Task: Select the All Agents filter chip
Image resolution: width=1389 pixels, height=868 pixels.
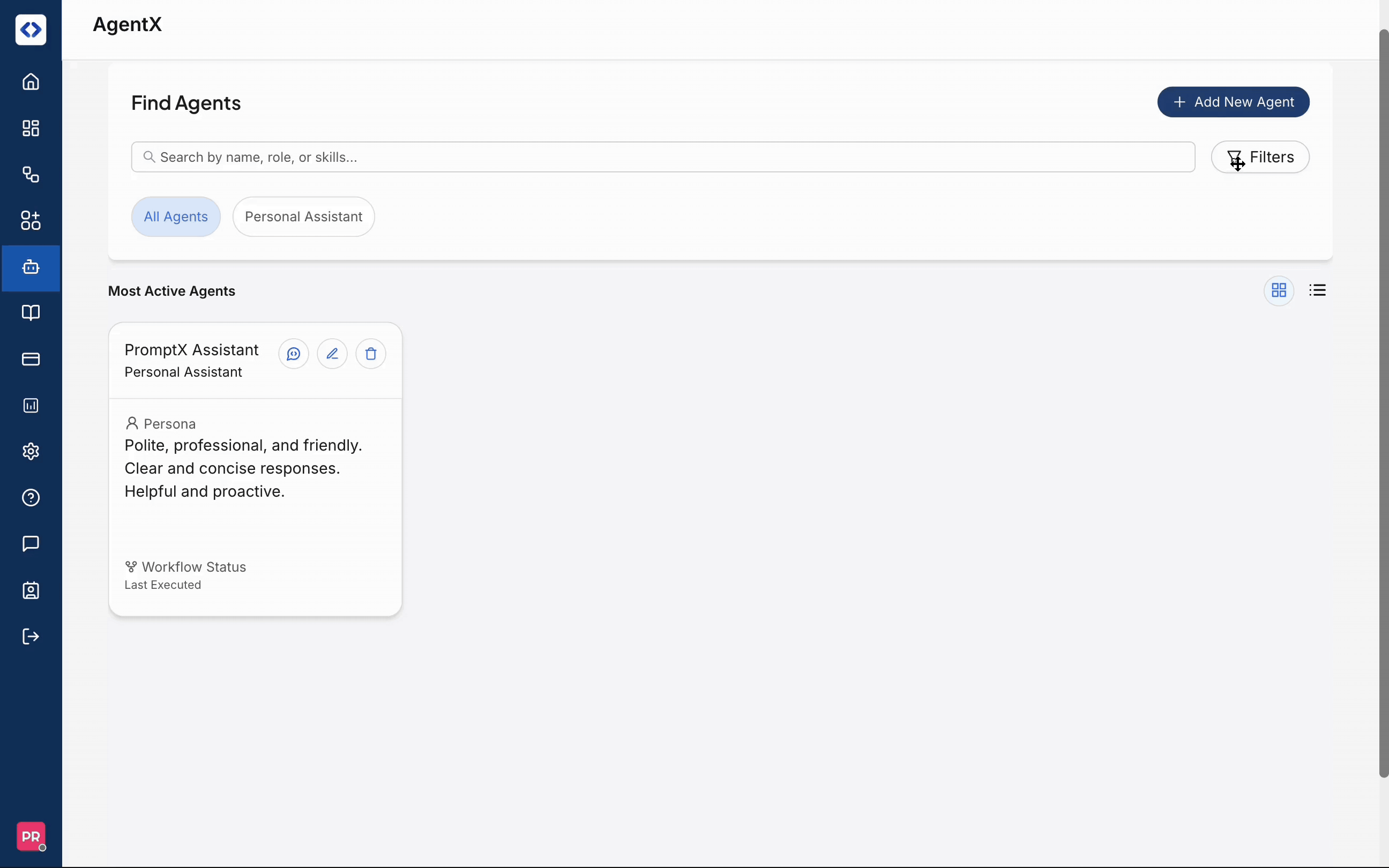Action: [176, 216]
